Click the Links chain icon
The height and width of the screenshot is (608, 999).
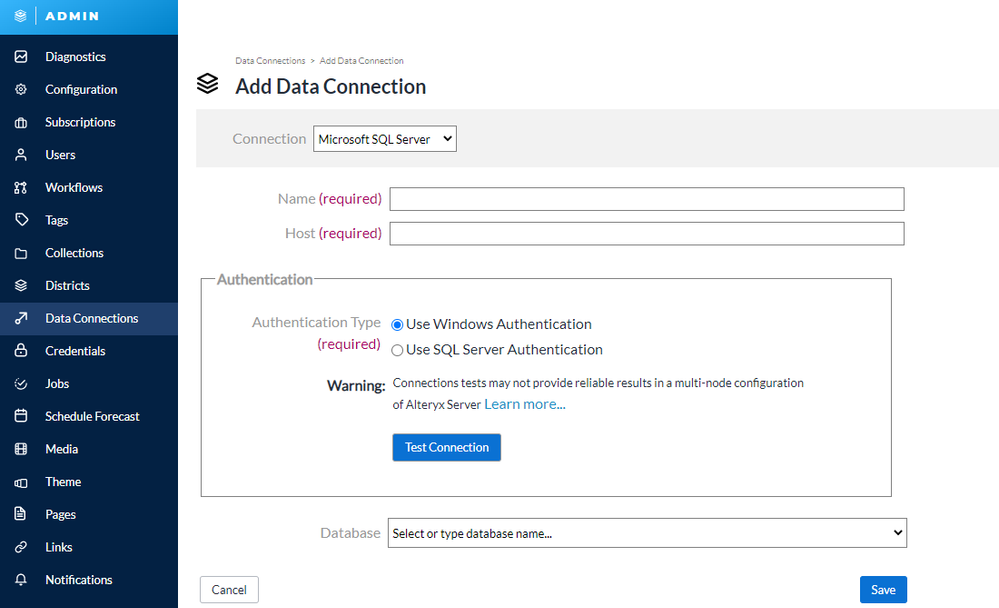[x=21, y=547]
